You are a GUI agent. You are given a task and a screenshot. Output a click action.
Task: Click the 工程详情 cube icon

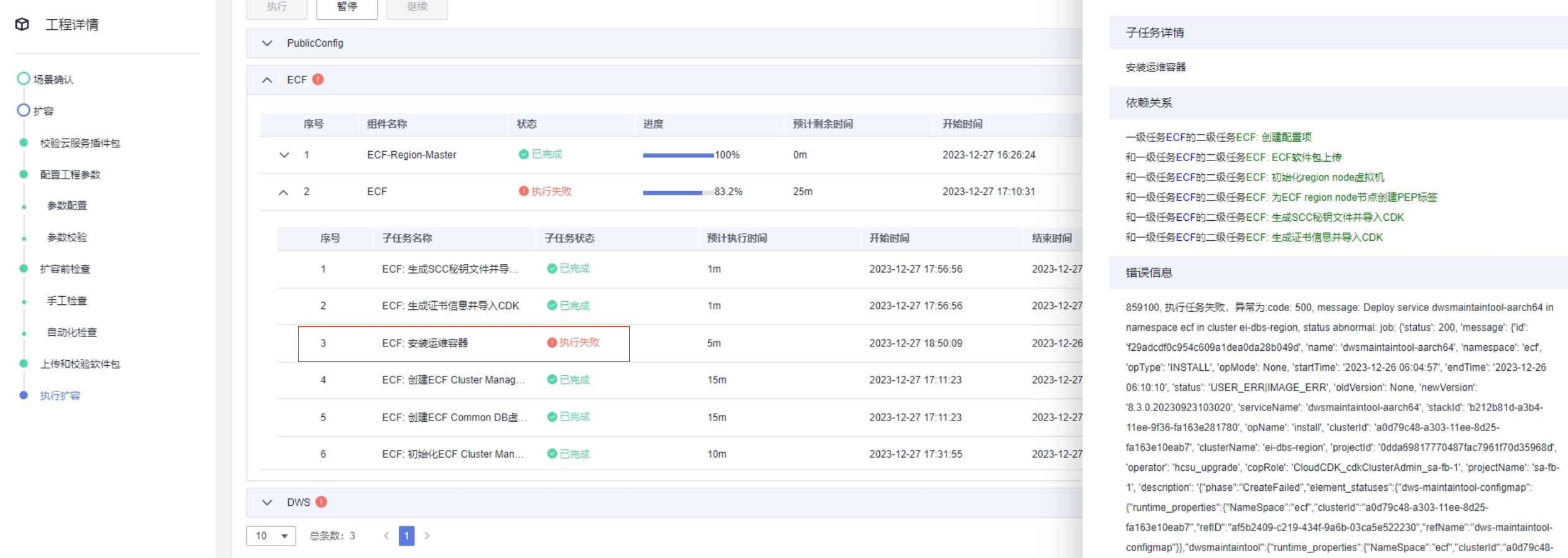pos(22,24)
